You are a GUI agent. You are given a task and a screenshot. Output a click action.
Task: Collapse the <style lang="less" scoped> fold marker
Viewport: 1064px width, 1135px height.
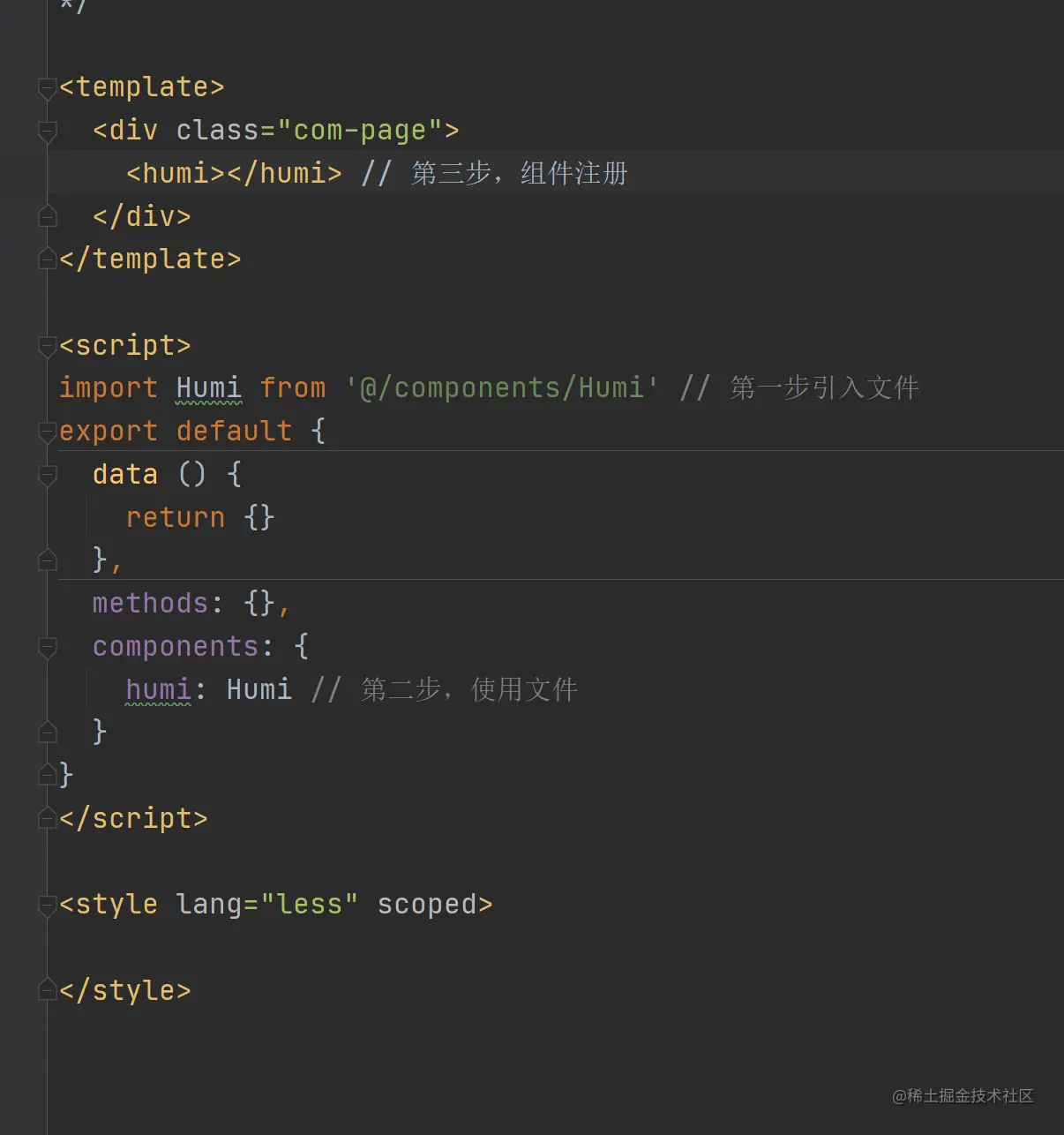pyautogui.click(x=48, y=906)
